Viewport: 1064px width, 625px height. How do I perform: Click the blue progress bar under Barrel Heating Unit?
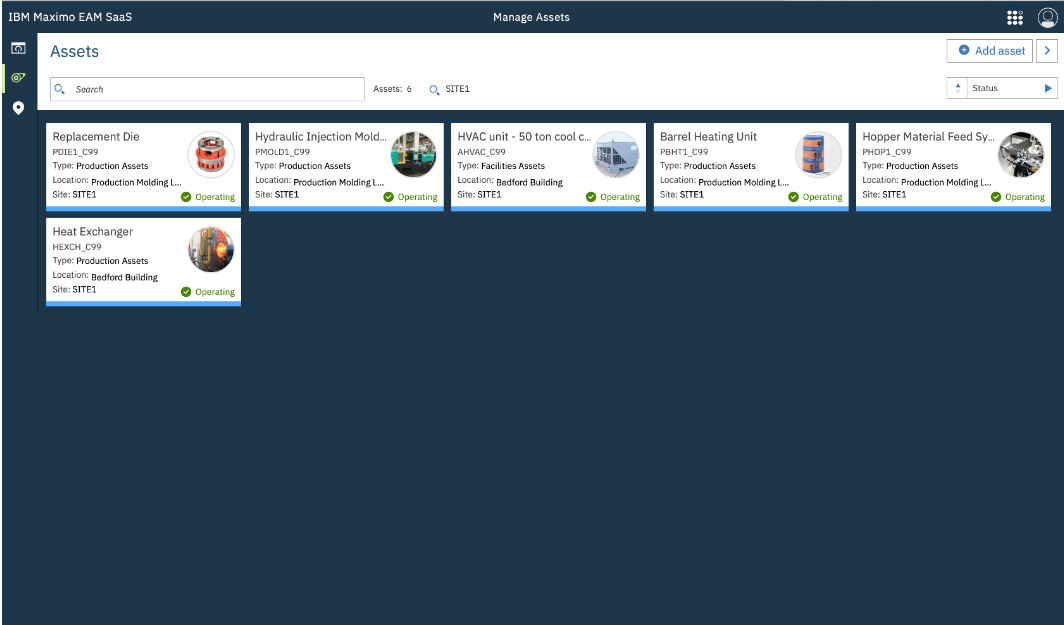point(751,206)
